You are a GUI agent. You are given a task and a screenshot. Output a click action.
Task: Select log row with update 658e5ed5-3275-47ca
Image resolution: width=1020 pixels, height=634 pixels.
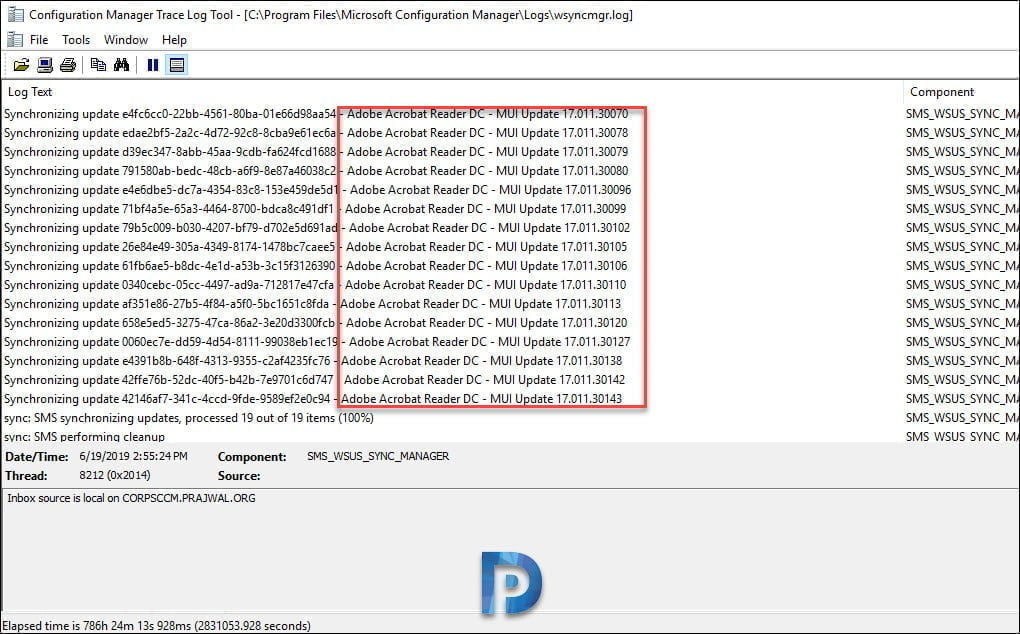point(510,323)
